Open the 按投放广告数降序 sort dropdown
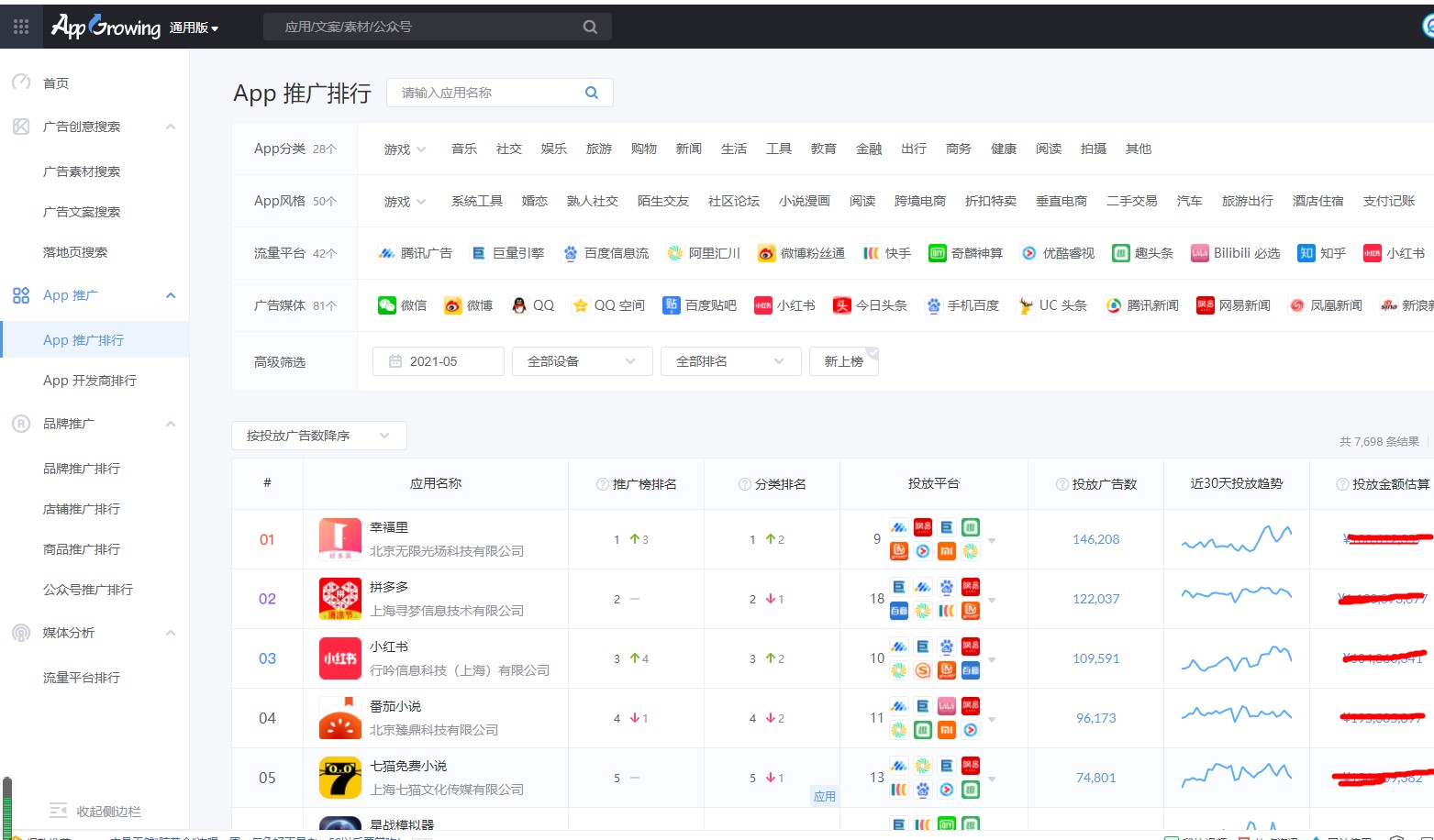Screen dimensions: 1434x840 point(318,435)
